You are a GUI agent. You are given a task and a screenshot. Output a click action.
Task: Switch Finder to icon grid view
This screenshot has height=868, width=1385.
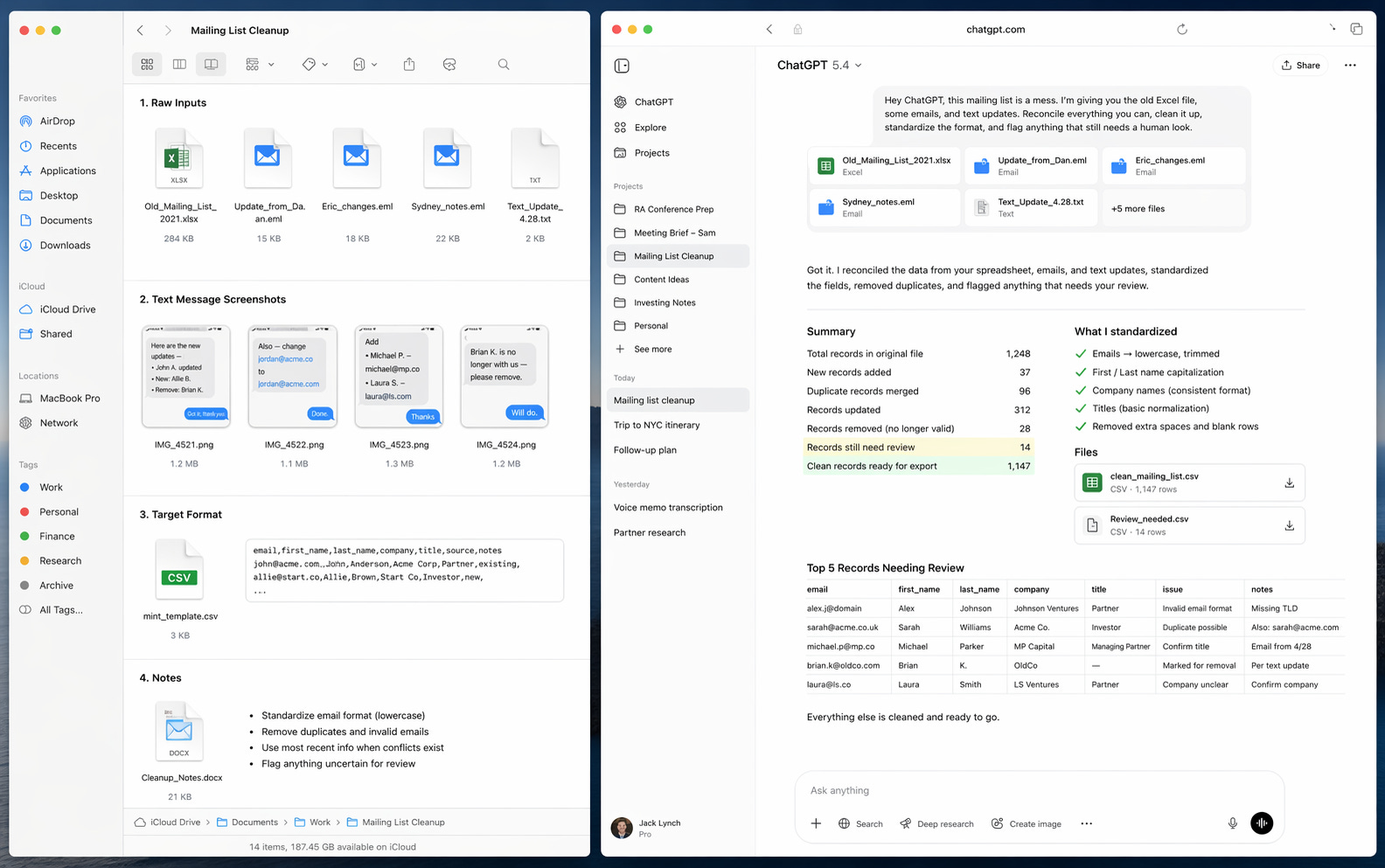tap(147, 65)
